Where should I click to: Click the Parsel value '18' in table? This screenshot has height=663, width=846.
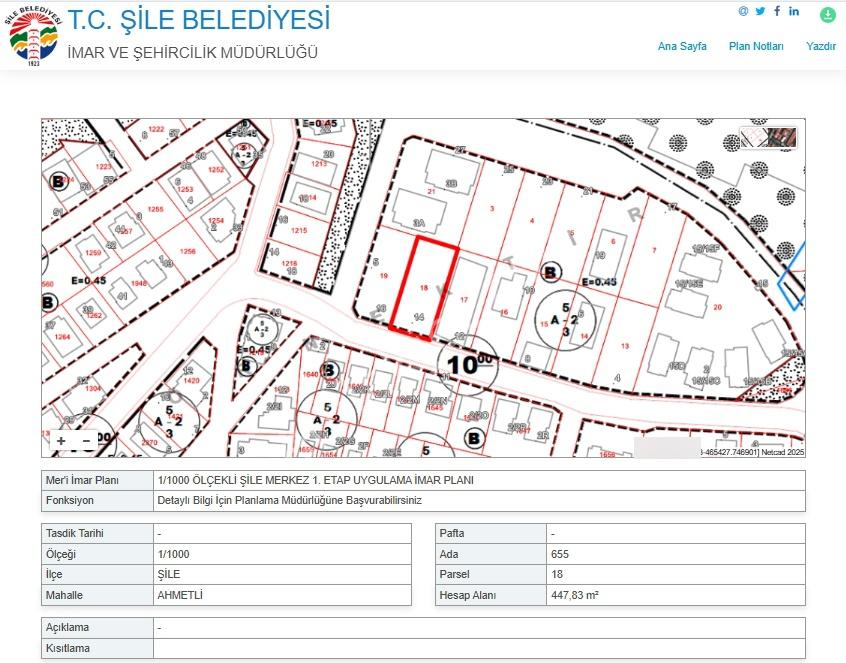(557, 574)
